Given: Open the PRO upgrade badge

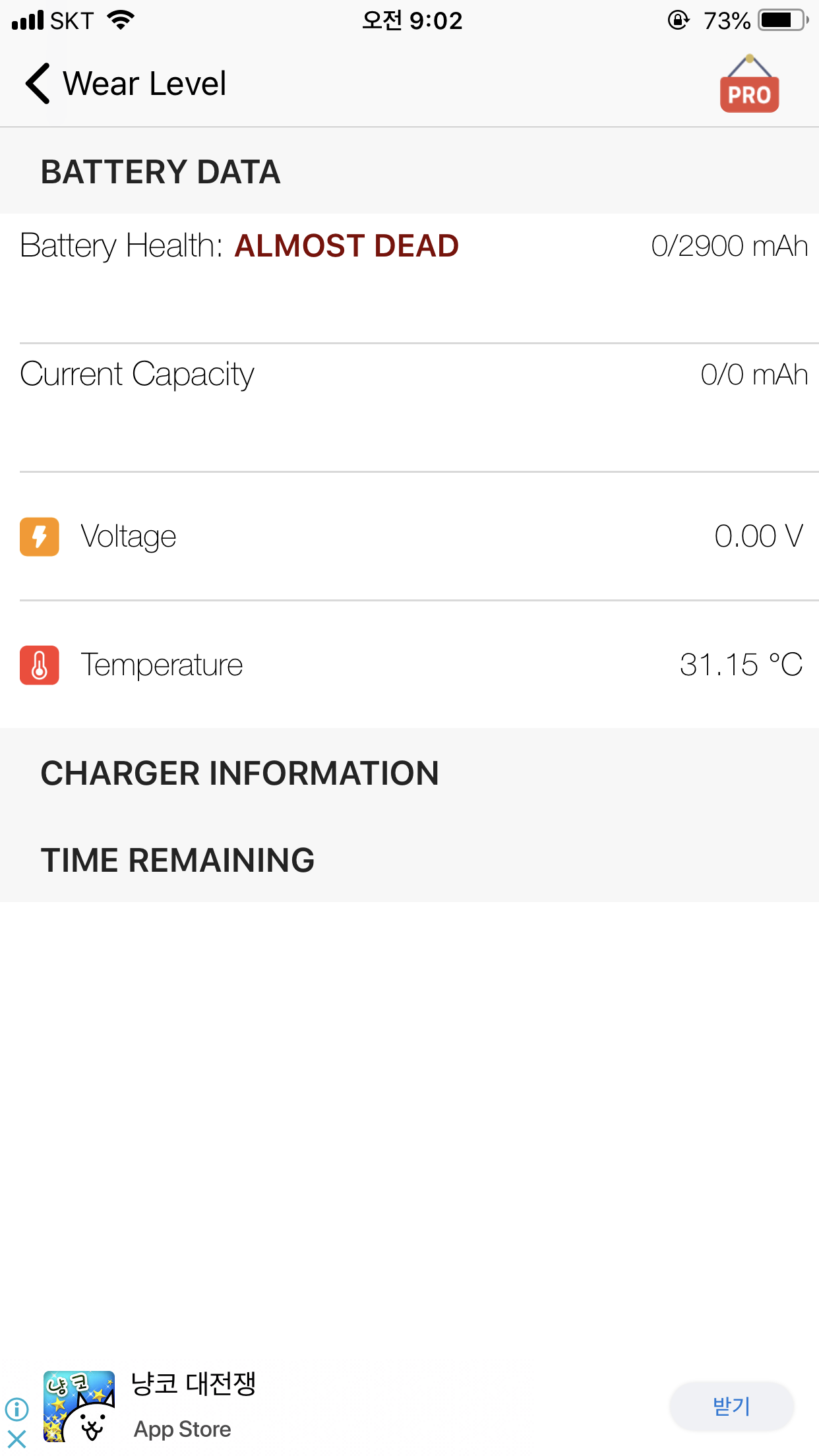Looking at the screenshot, I should coord(749,84).
